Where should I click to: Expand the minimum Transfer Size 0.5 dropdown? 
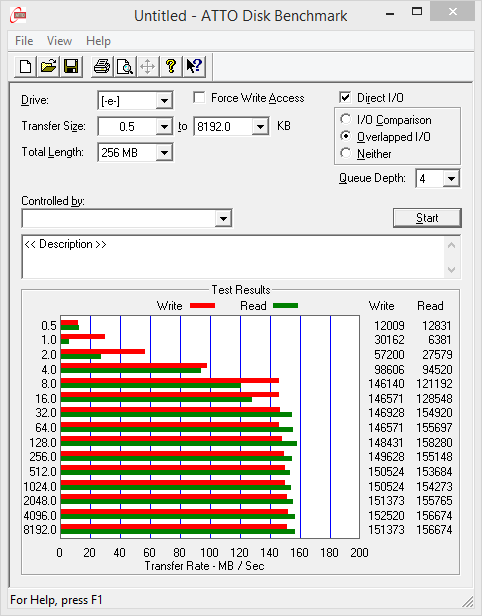click(164, 126)
